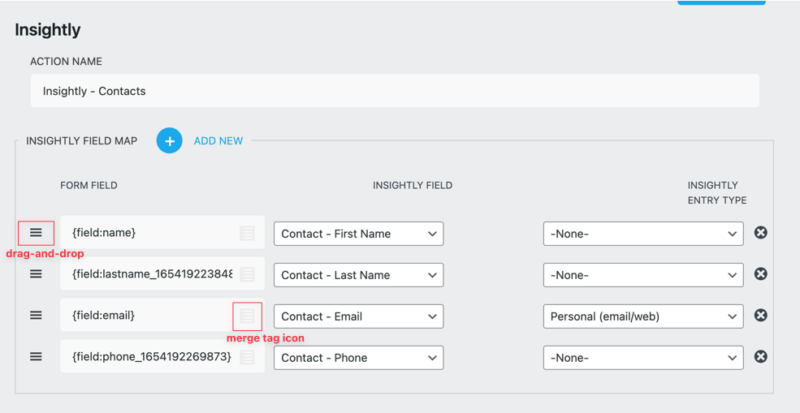Open Contact - Last Name dropdown
This screenshot has height=413, width=800.
(359, 275)
